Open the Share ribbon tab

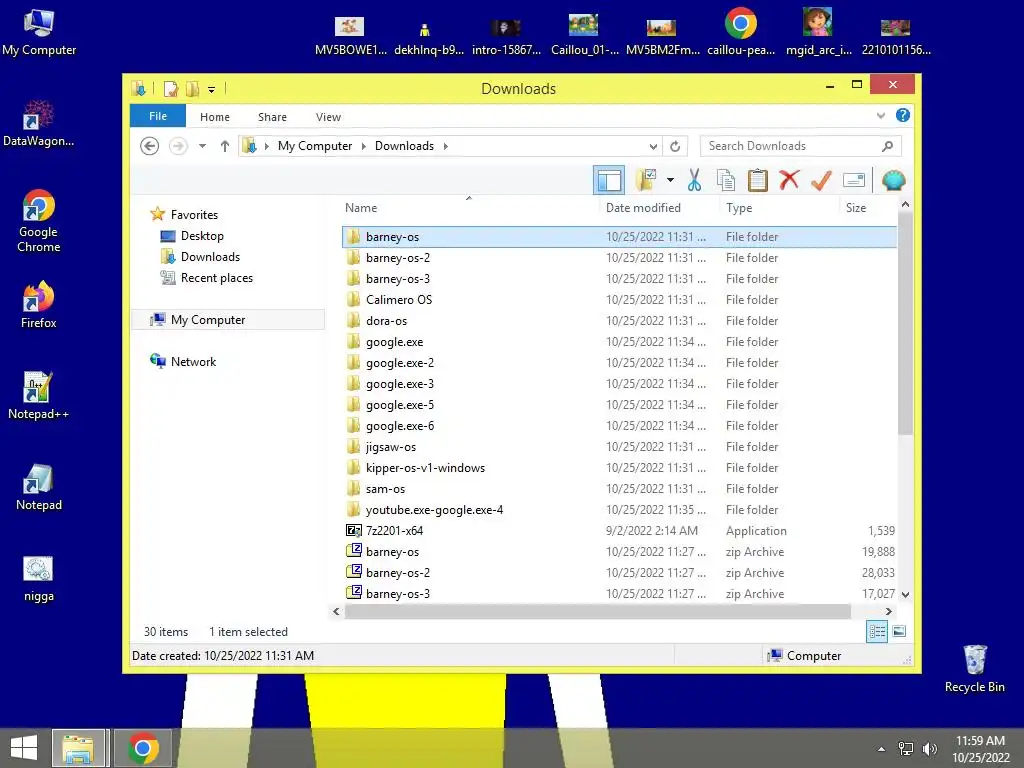tap(272, 117)
